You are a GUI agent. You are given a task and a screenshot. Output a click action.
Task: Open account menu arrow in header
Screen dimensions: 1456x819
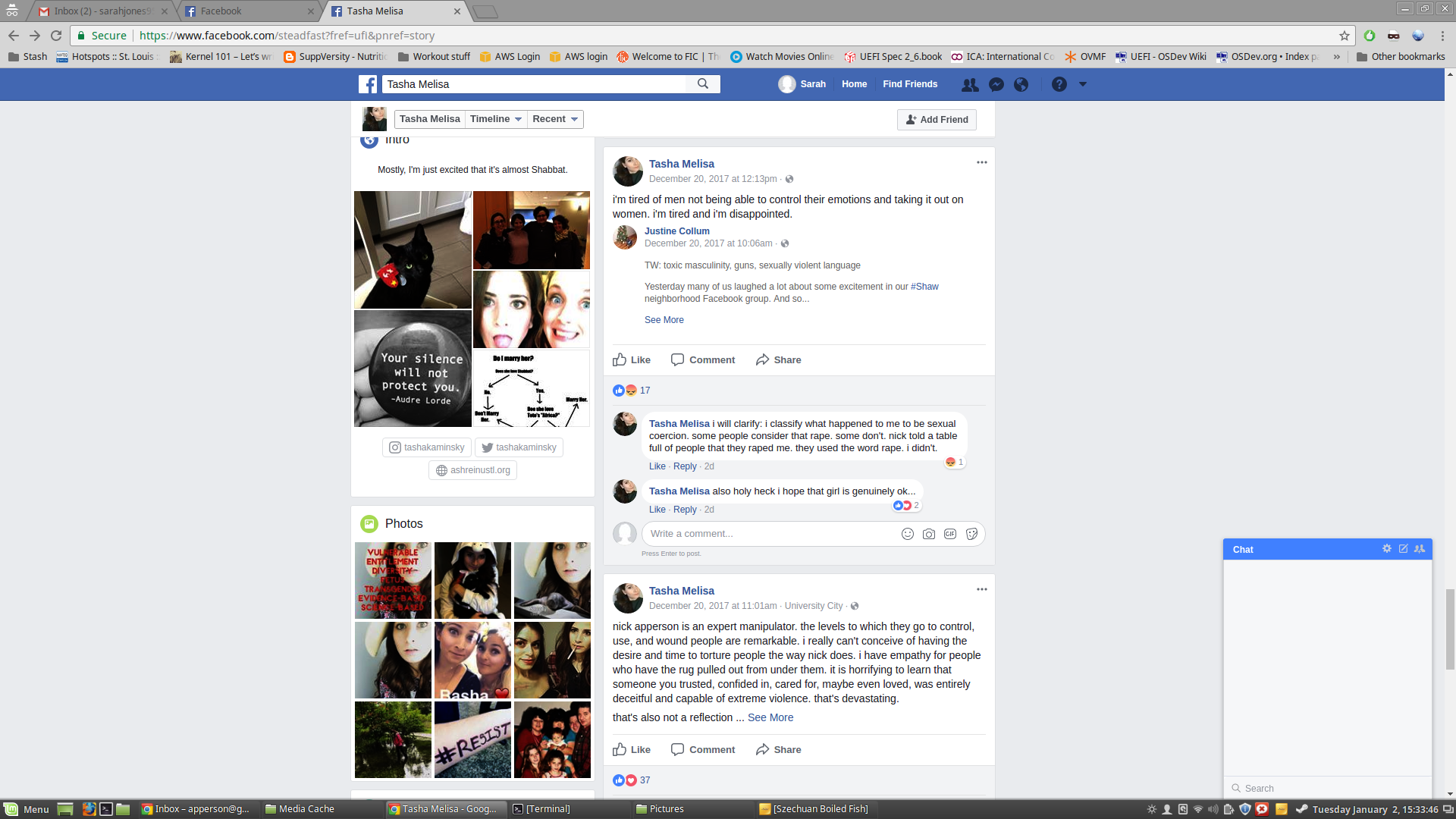(1083, 84)
